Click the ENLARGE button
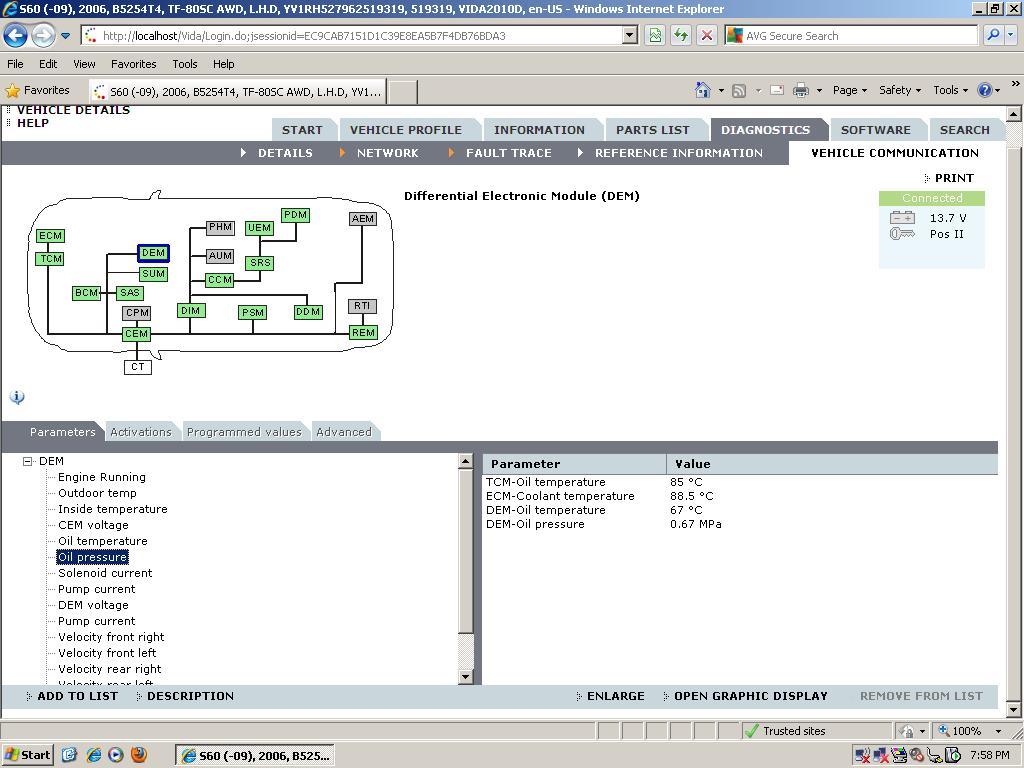Screen dimensions: 1024x768 click(615, 696)
